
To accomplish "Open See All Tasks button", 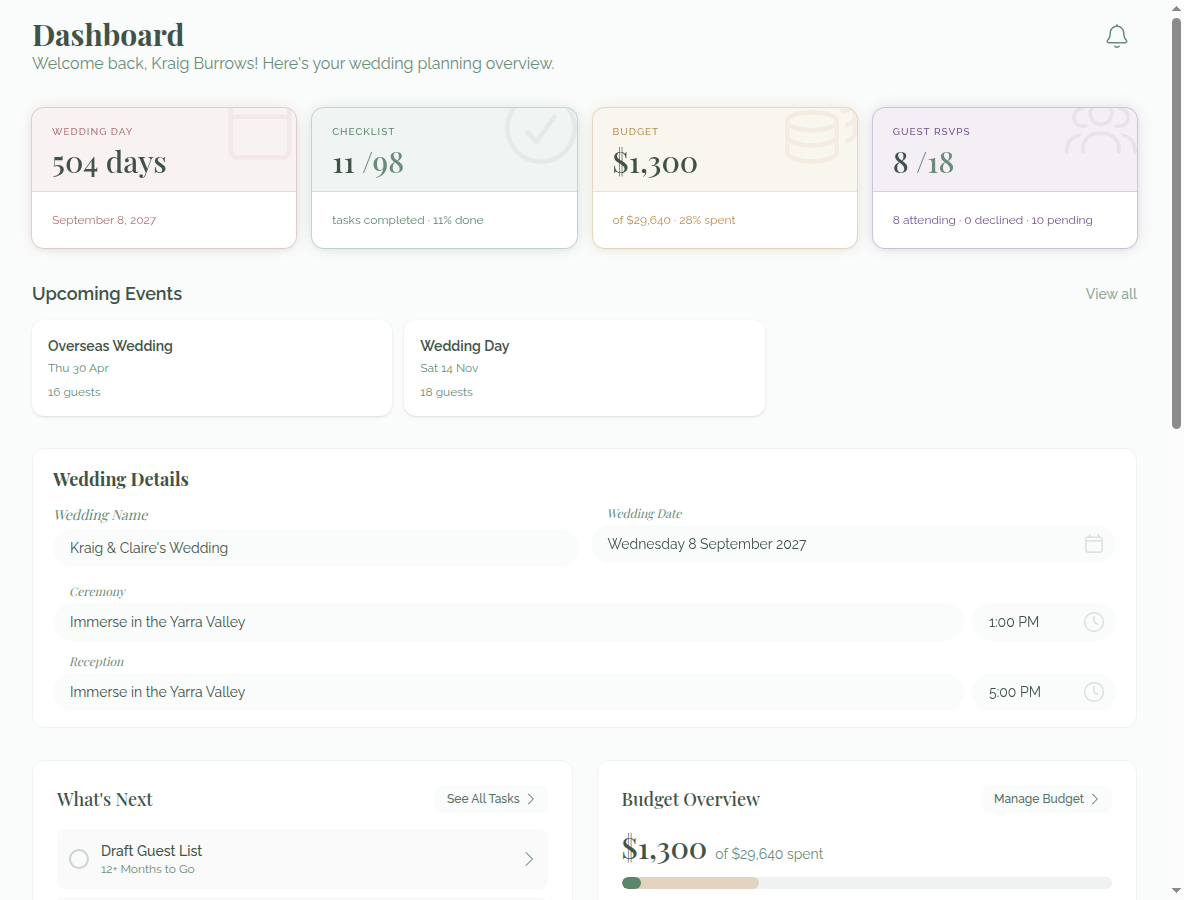I will [x=491, y=799].
